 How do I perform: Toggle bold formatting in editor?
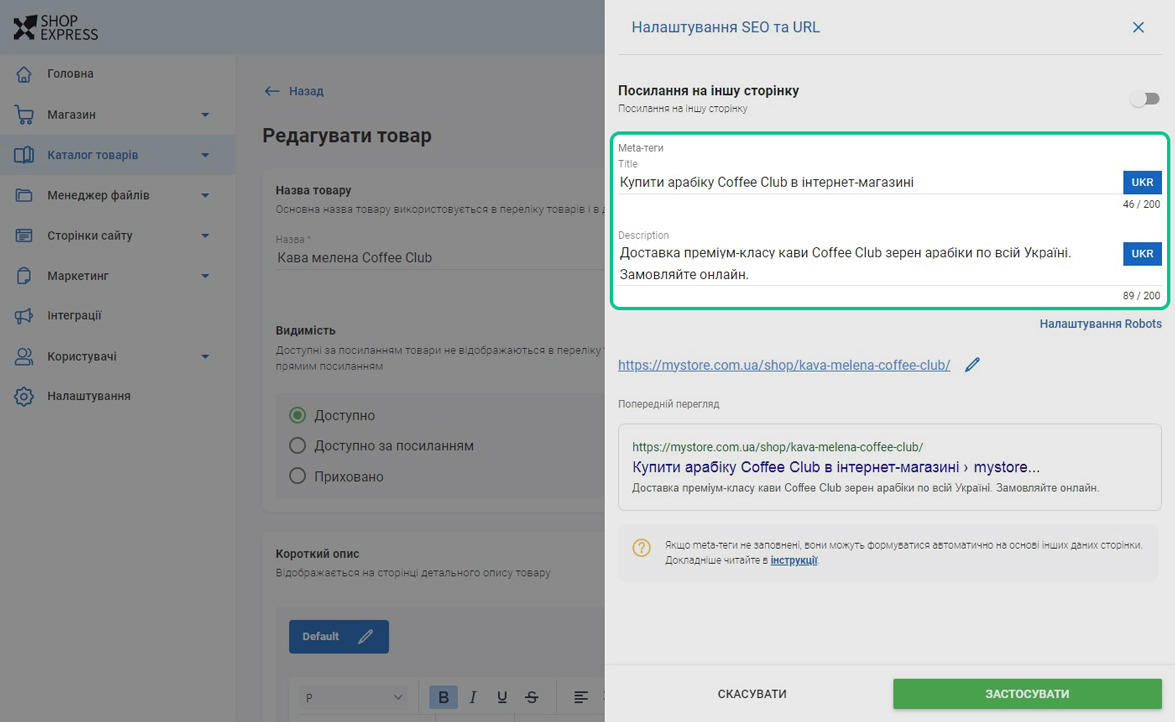pos(443,697)
